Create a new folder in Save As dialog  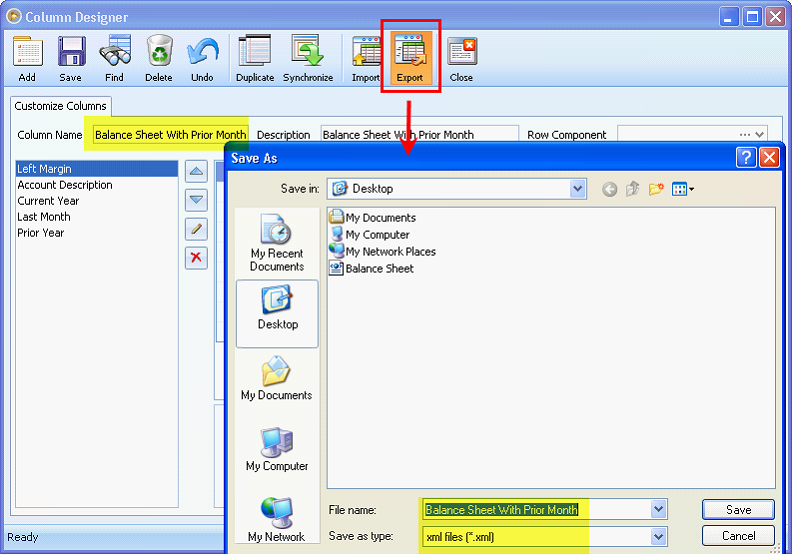click(656, 189)
